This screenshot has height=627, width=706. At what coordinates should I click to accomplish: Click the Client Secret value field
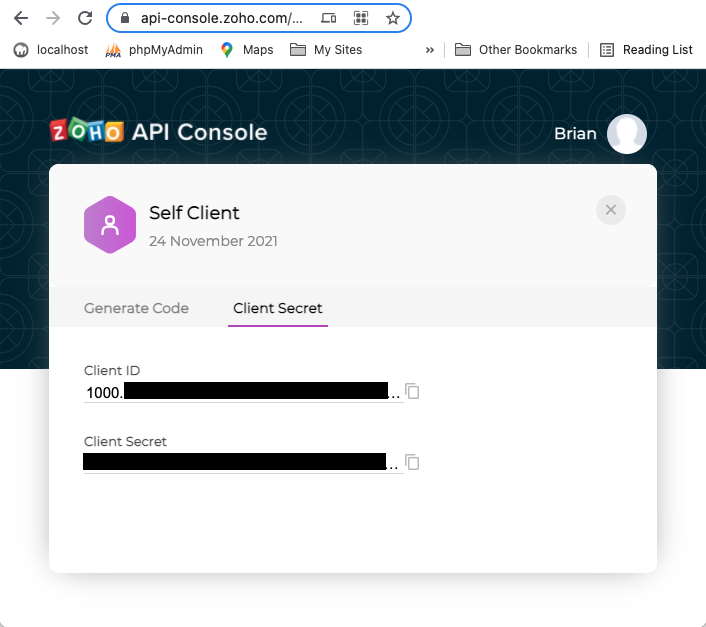[x=242, y=462]
